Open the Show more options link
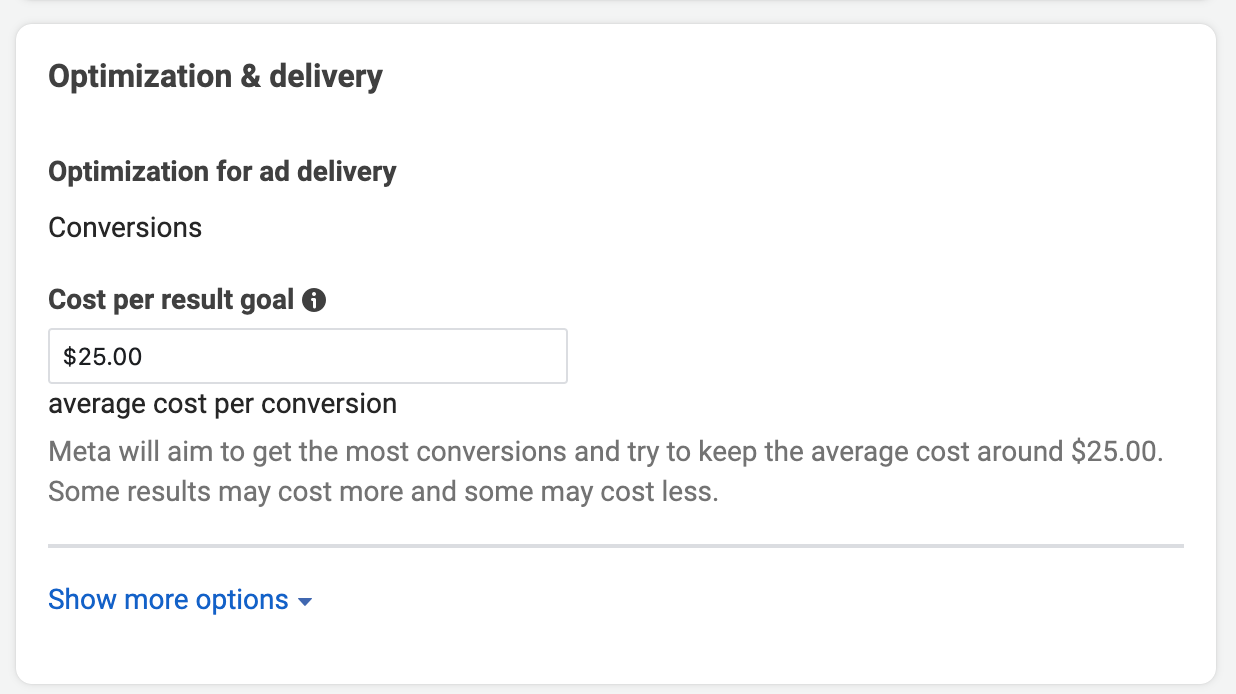Viewport: 1236px width, 694px height. 168,600
